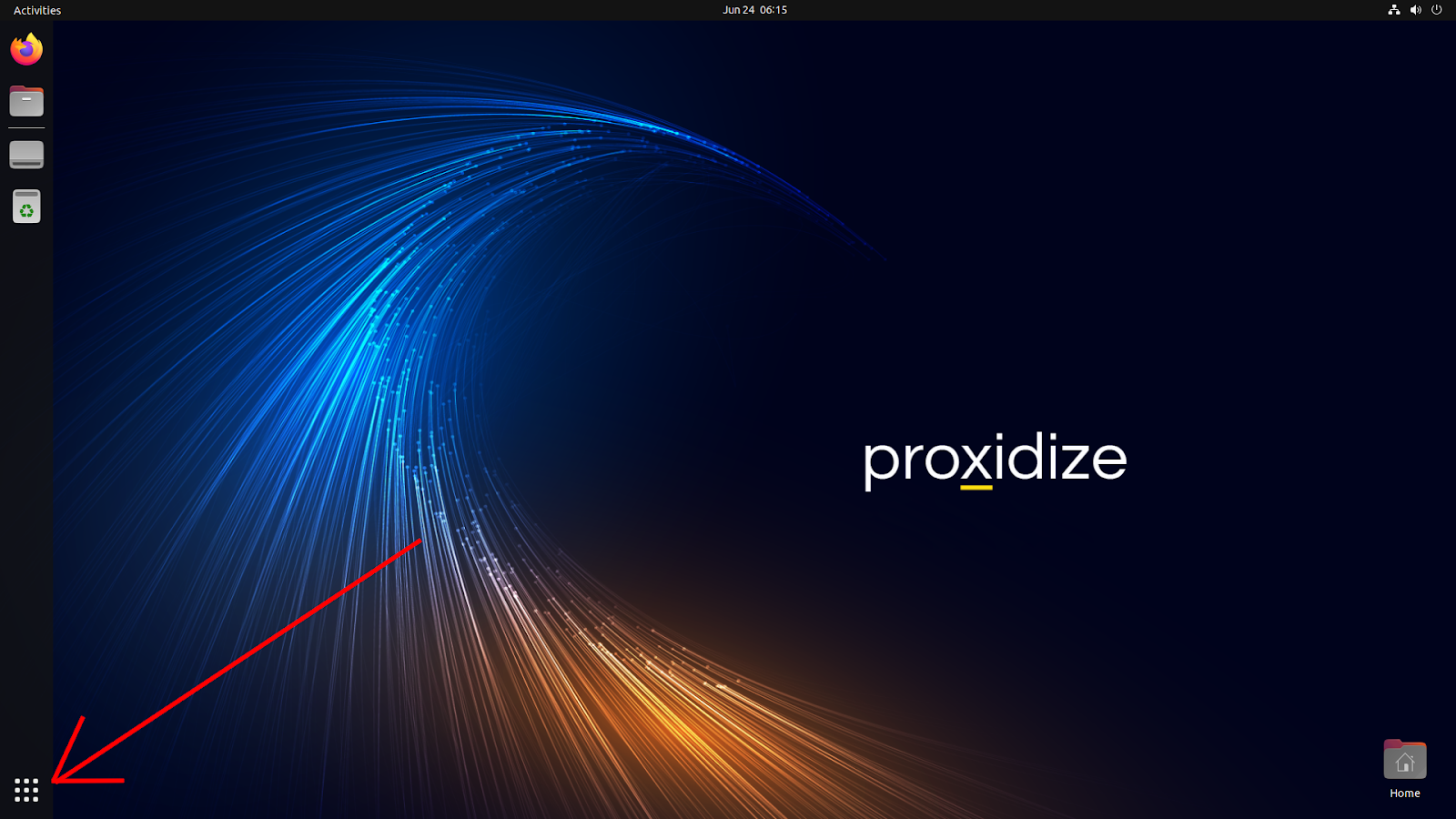Select the Home label under desktop folder
Image resolution: width=1456 pixels, height=819 pixels.
1405,794
